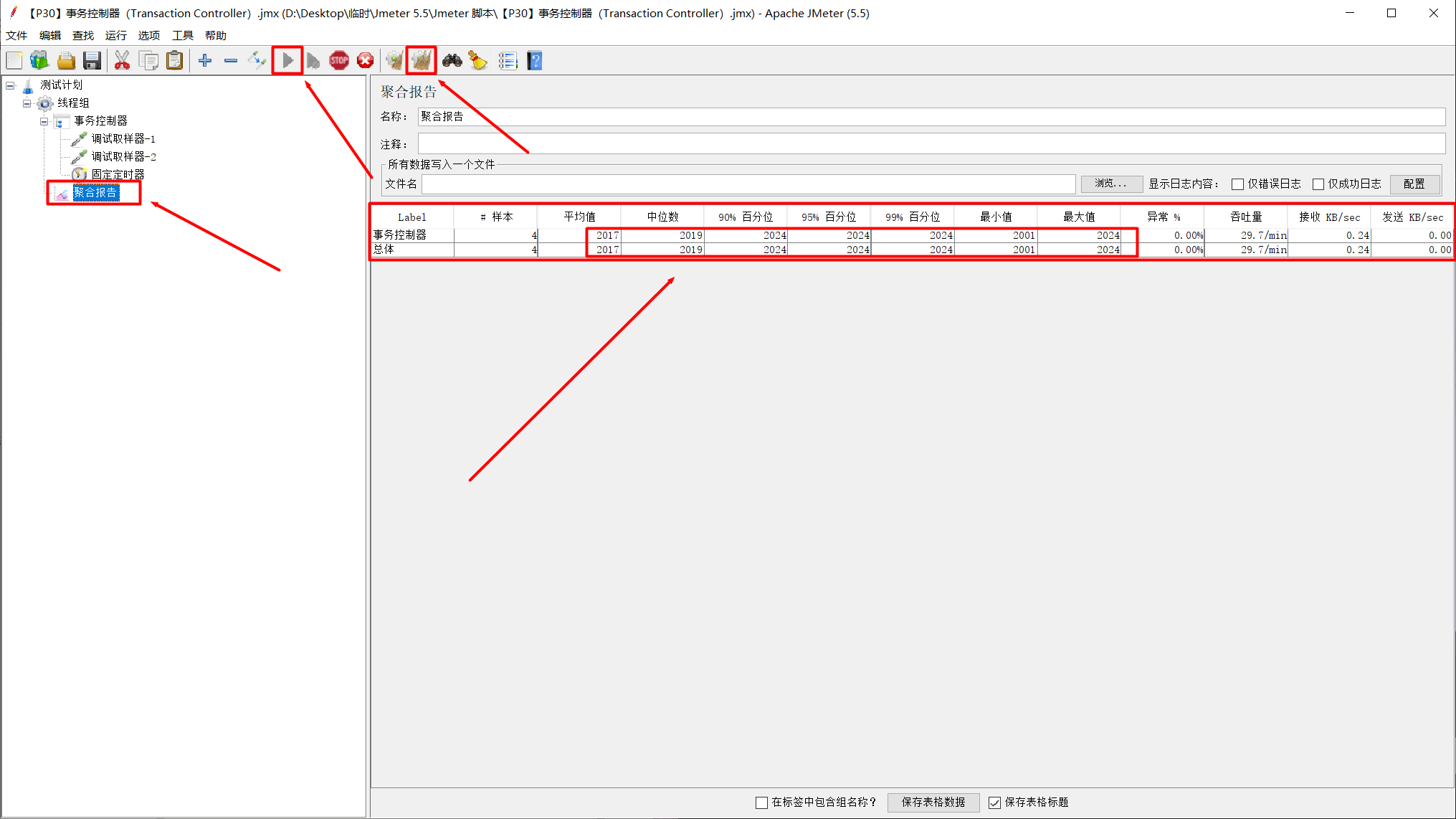
Task: Save the test plan with floppy icon
Action: pos(92,61)
